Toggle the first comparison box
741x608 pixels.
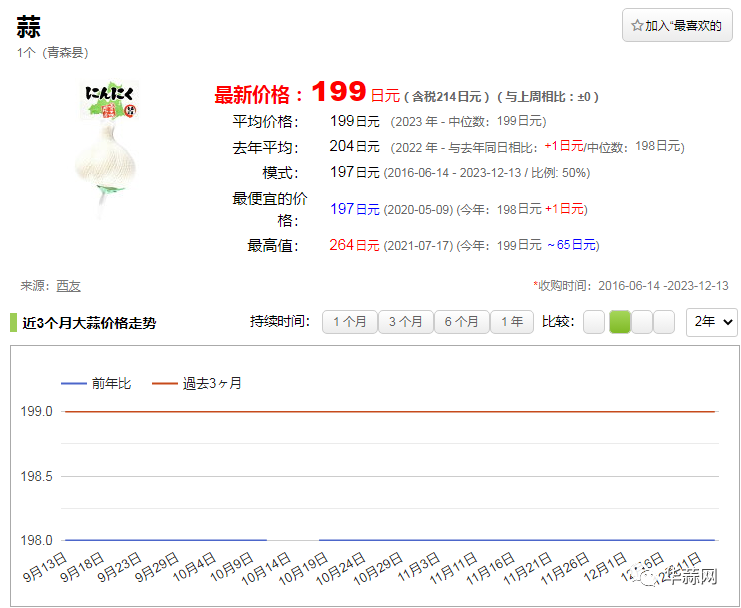tap(594, 322)
